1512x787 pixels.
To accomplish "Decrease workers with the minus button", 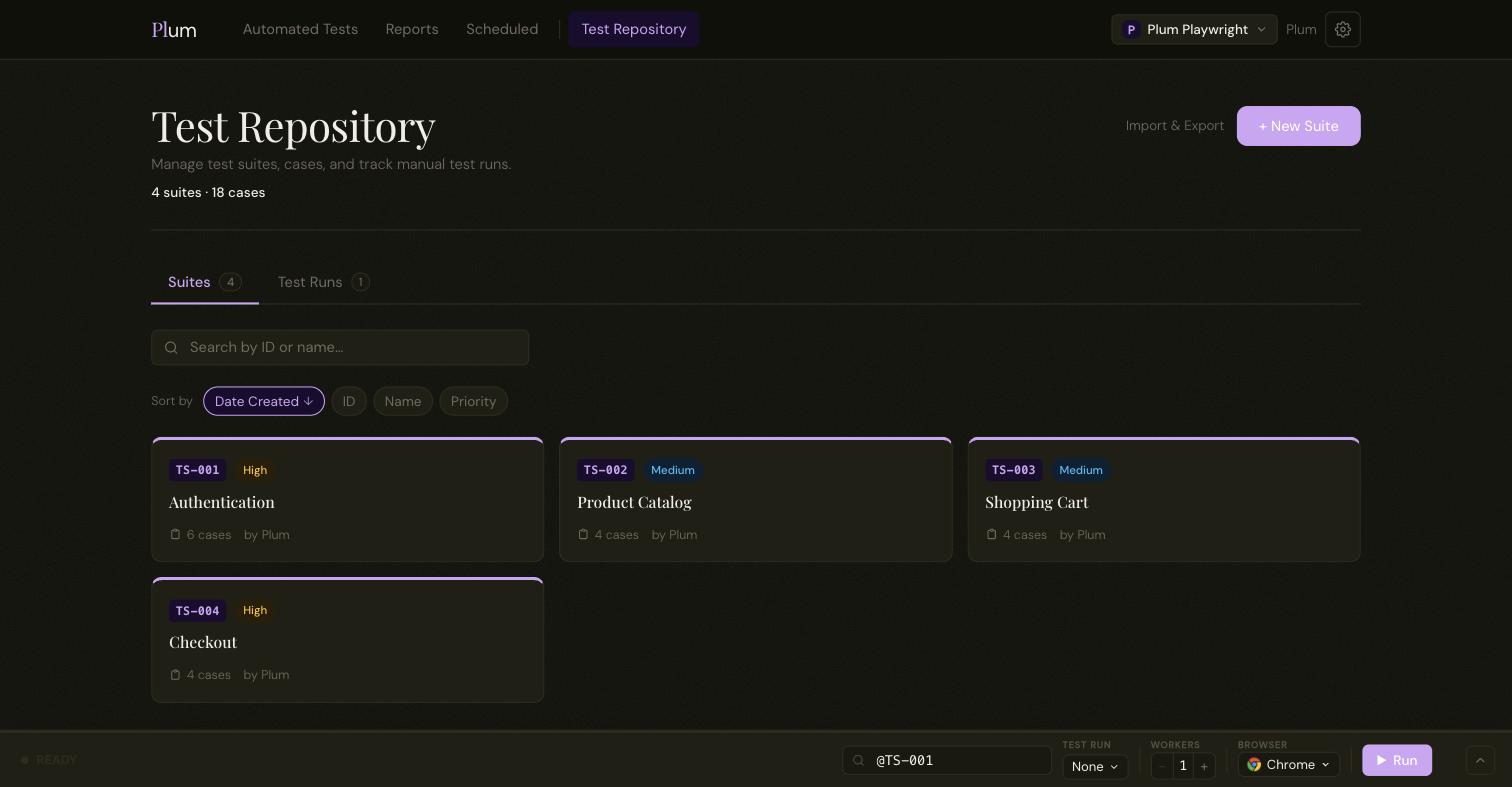I will [1162, 766].
